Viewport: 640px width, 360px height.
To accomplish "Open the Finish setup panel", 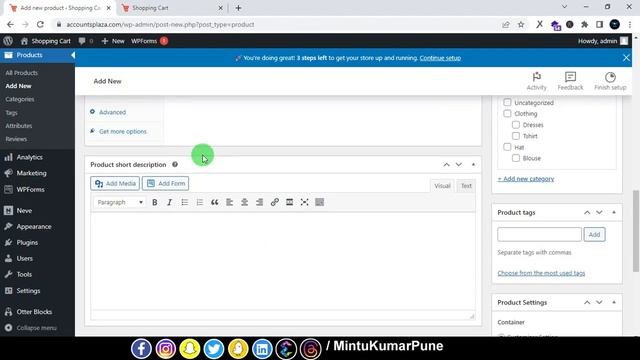I will pyautogui.click(x=610, y=81).
